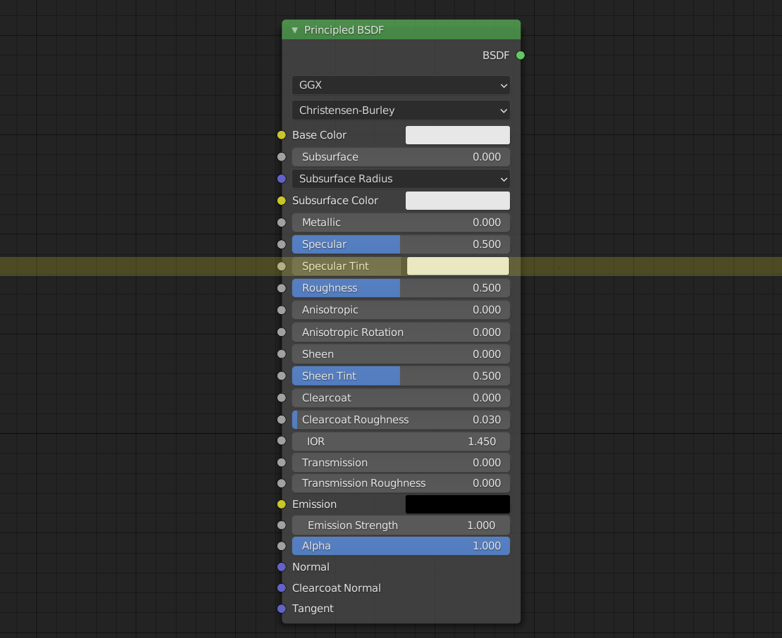Image resolution: width=782 pixels, height=638 pixels.
Task: Open the black Emission color swatch
Action: click(x=458, y=504)
